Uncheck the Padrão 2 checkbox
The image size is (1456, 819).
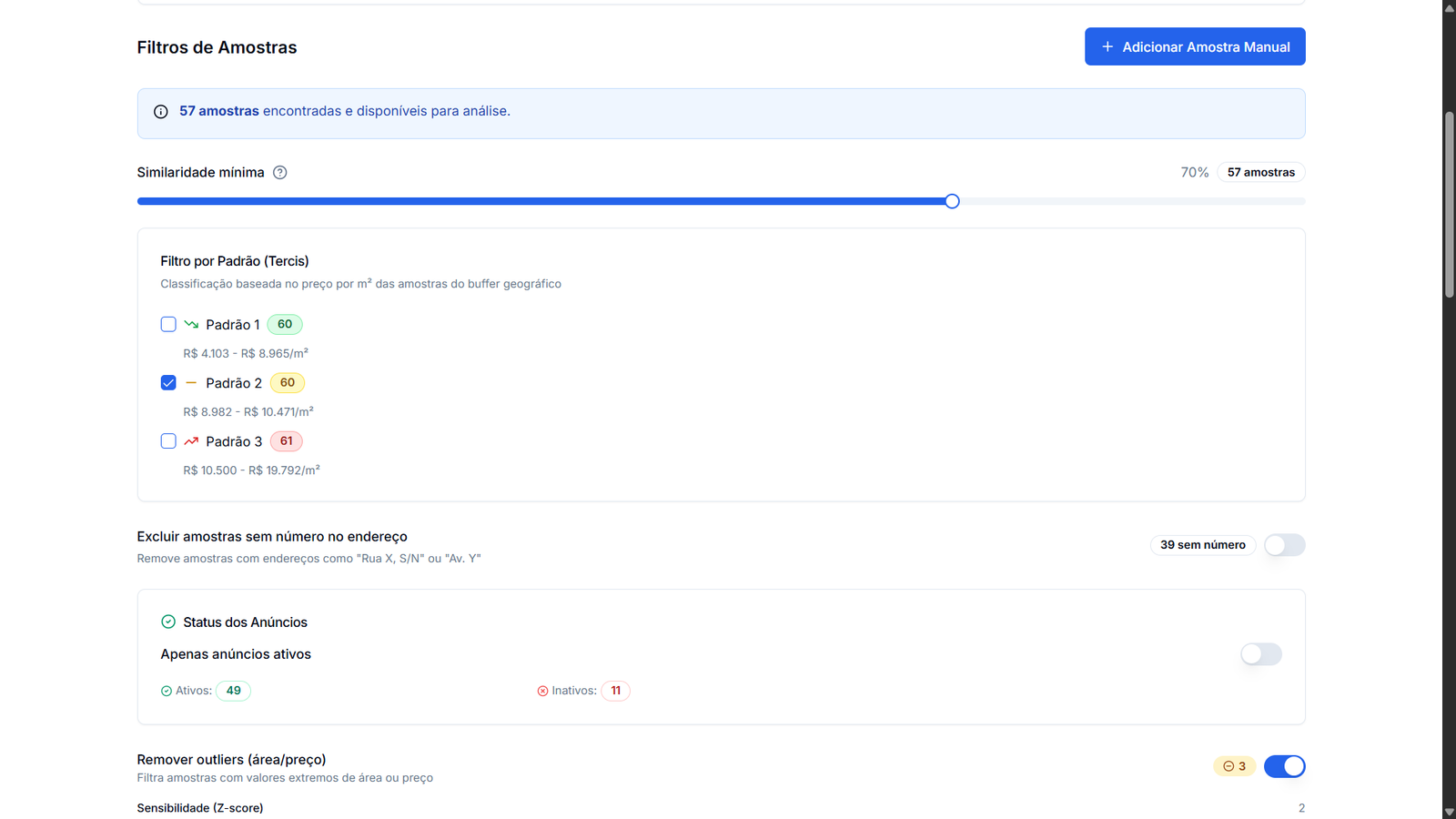(x=168, y=383)
